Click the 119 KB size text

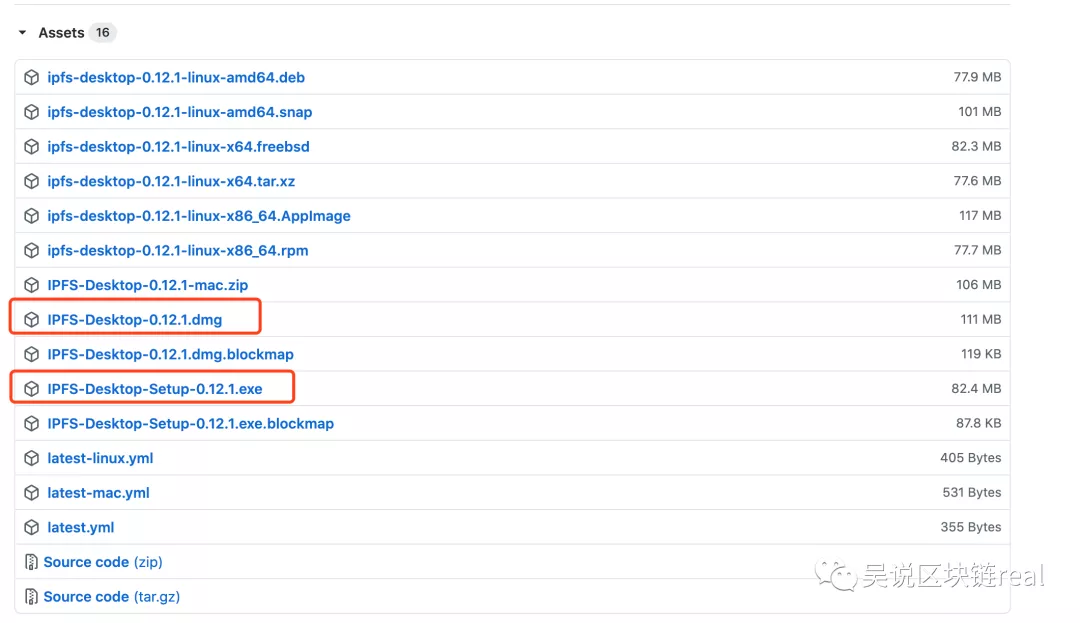pyautogui.click(x=981, y=354)
